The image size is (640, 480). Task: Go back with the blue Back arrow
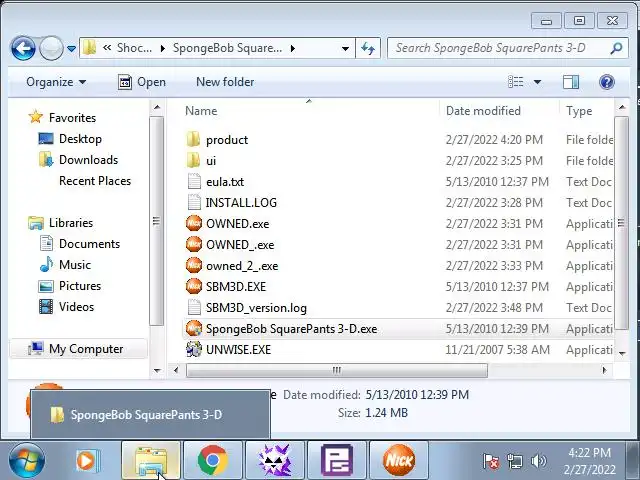point(23,48)
